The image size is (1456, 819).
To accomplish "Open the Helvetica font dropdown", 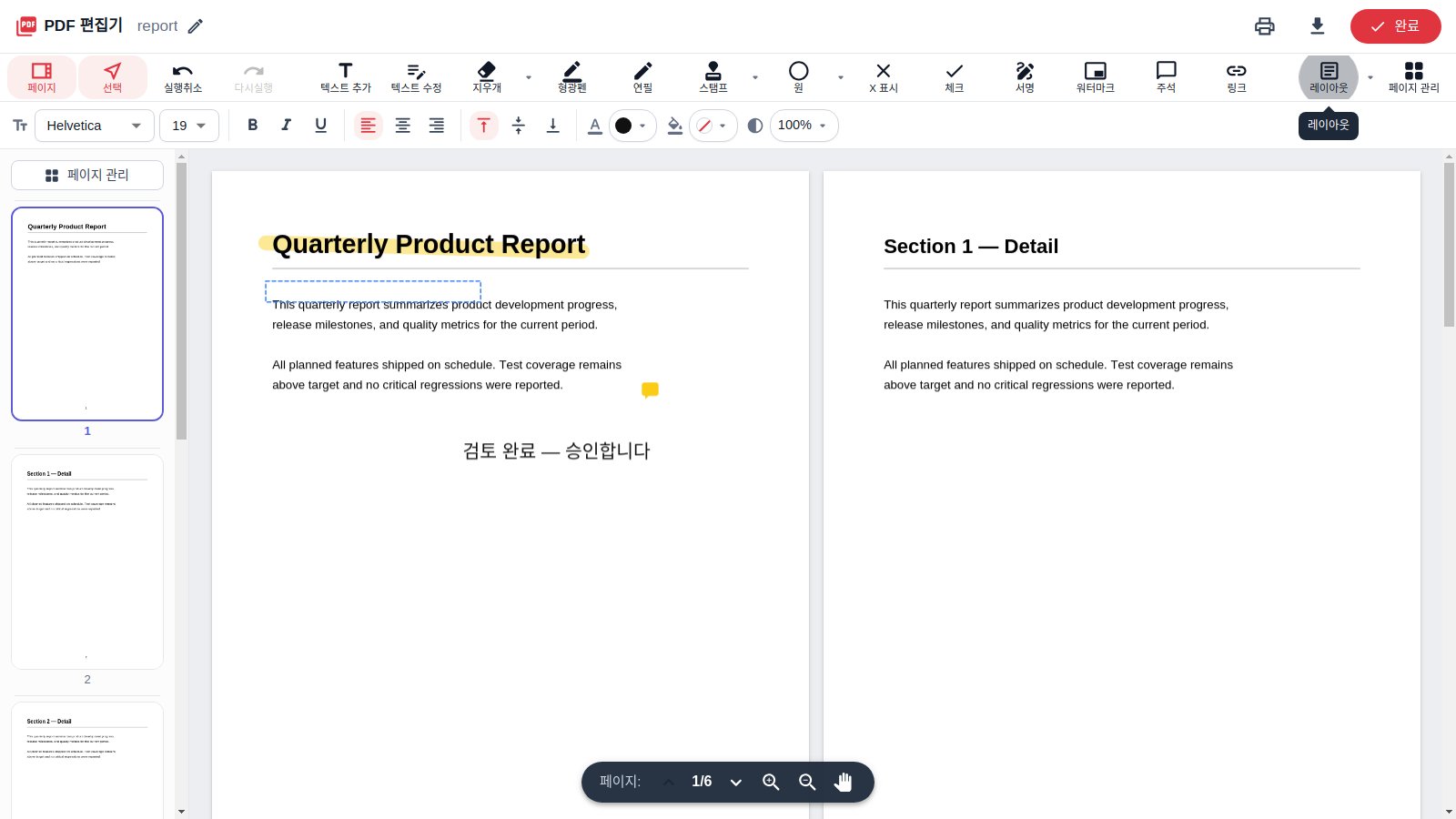I will point(95,126).
